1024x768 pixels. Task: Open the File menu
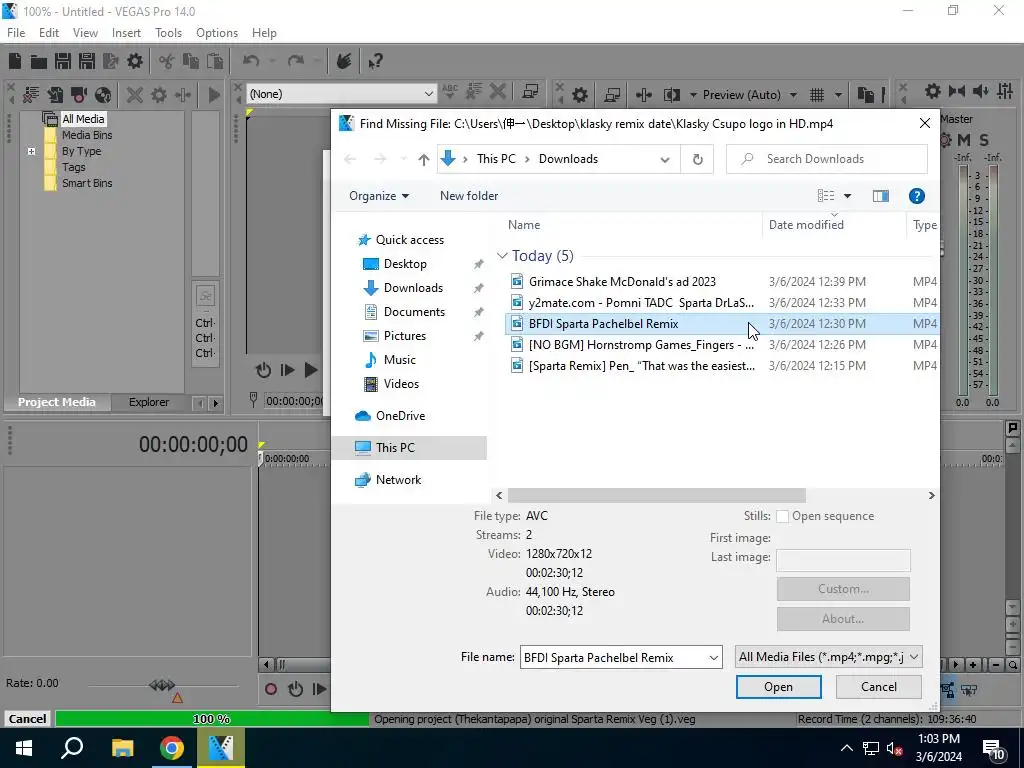click(x=16, y=33)
